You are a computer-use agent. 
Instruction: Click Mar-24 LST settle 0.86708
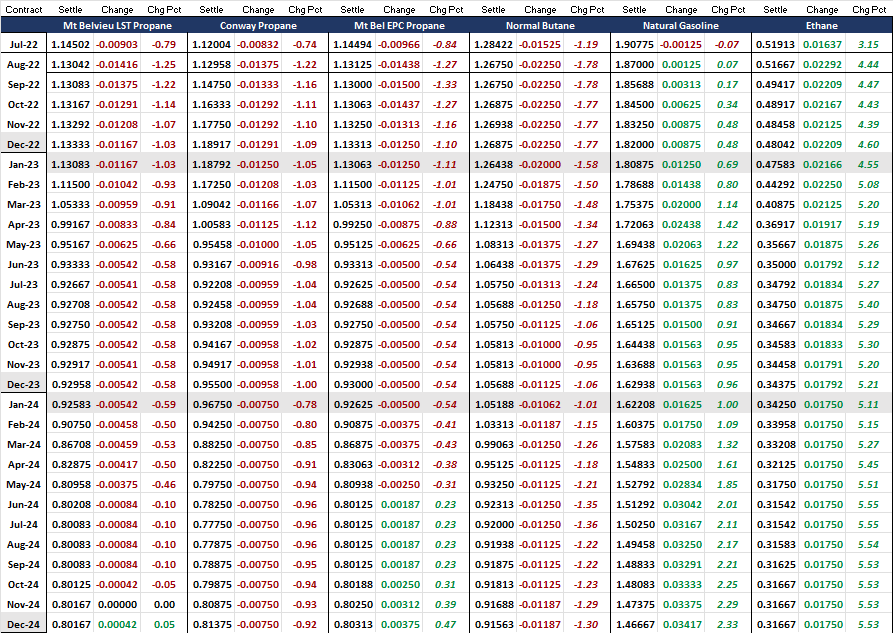(x=71, y=444)
